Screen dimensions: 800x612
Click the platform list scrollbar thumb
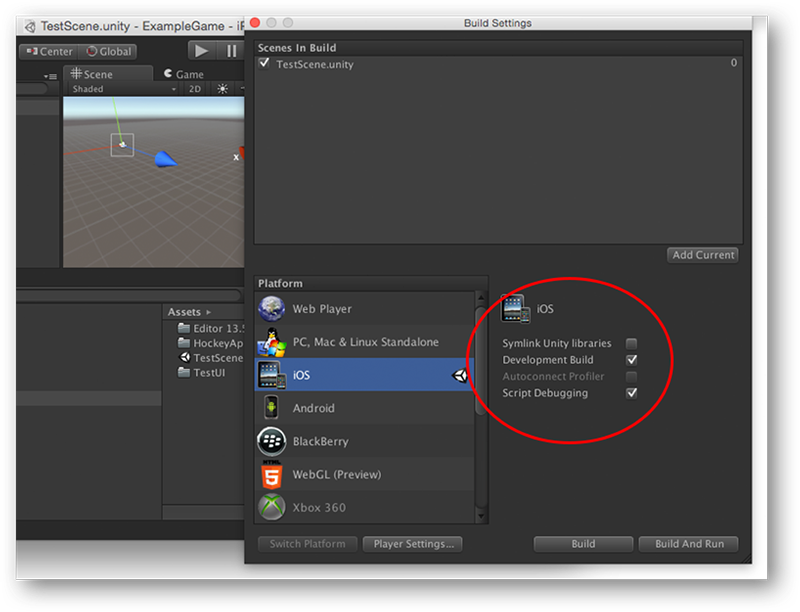(480, 361)
